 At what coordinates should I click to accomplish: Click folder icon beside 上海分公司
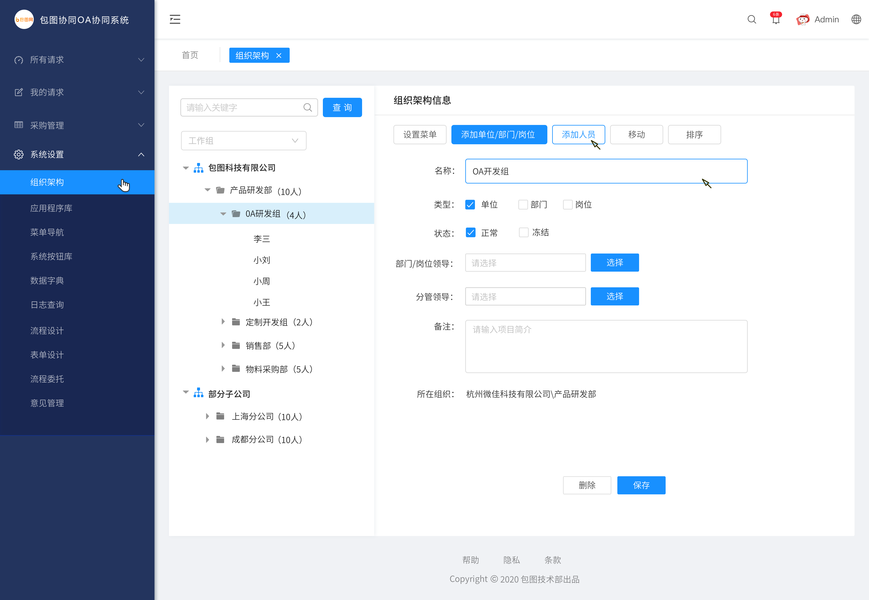(220, 416)
